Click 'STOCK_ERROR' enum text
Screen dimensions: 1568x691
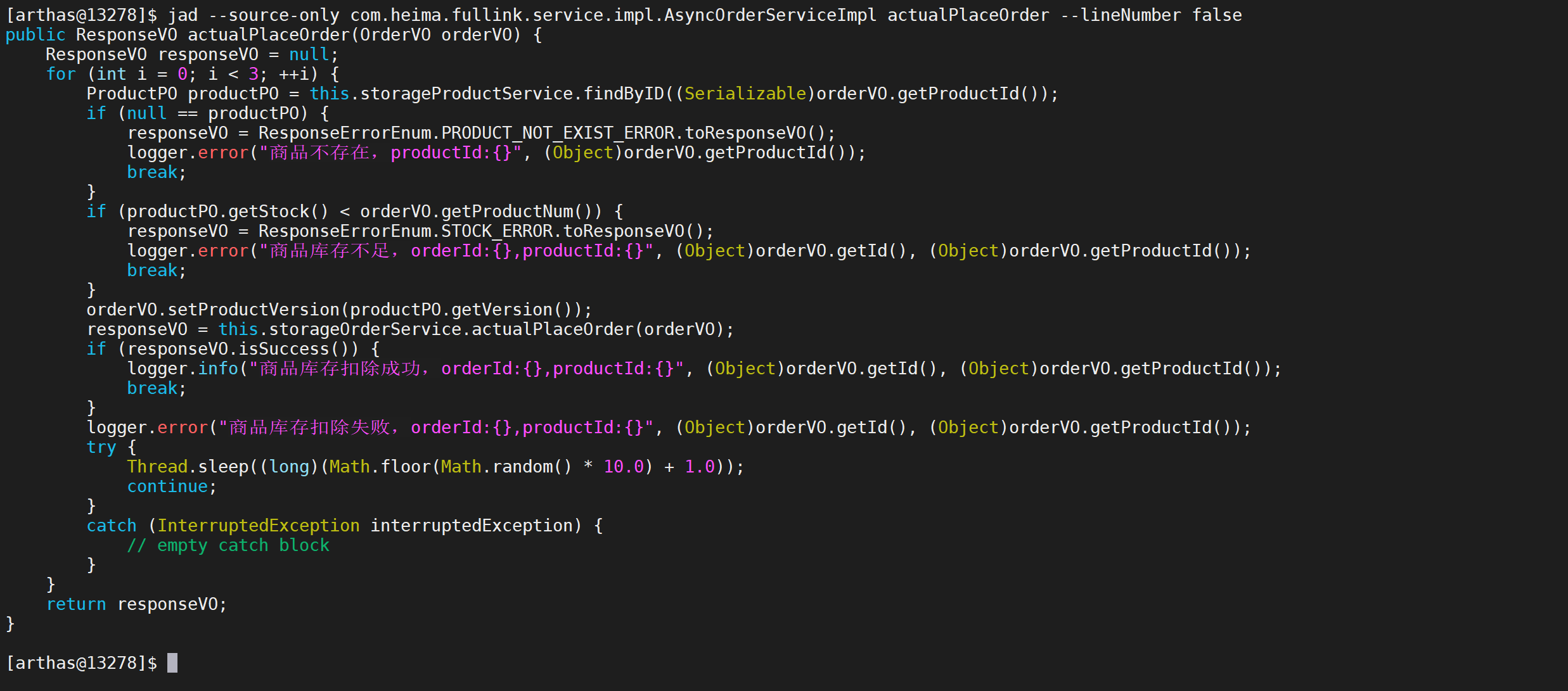coord(497,231)
